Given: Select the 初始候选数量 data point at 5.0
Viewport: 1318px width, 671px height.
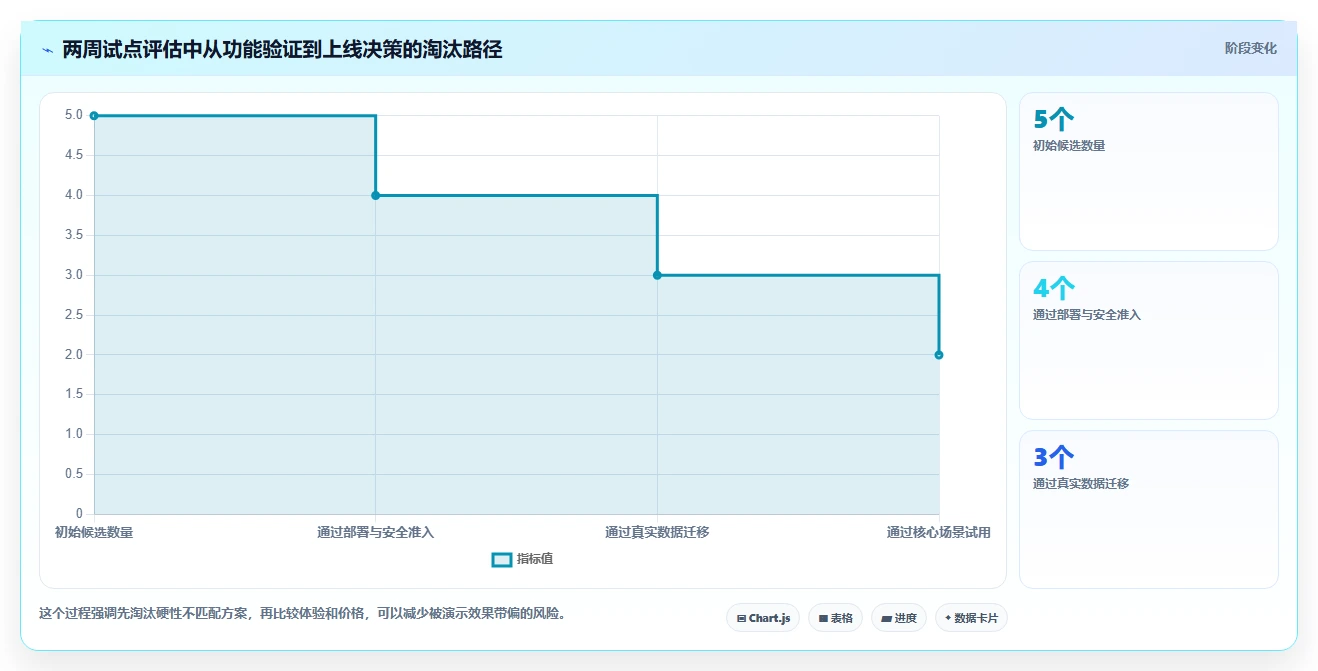Looking at the screenshot, I should pyautogui.click(x=94, y=116).
